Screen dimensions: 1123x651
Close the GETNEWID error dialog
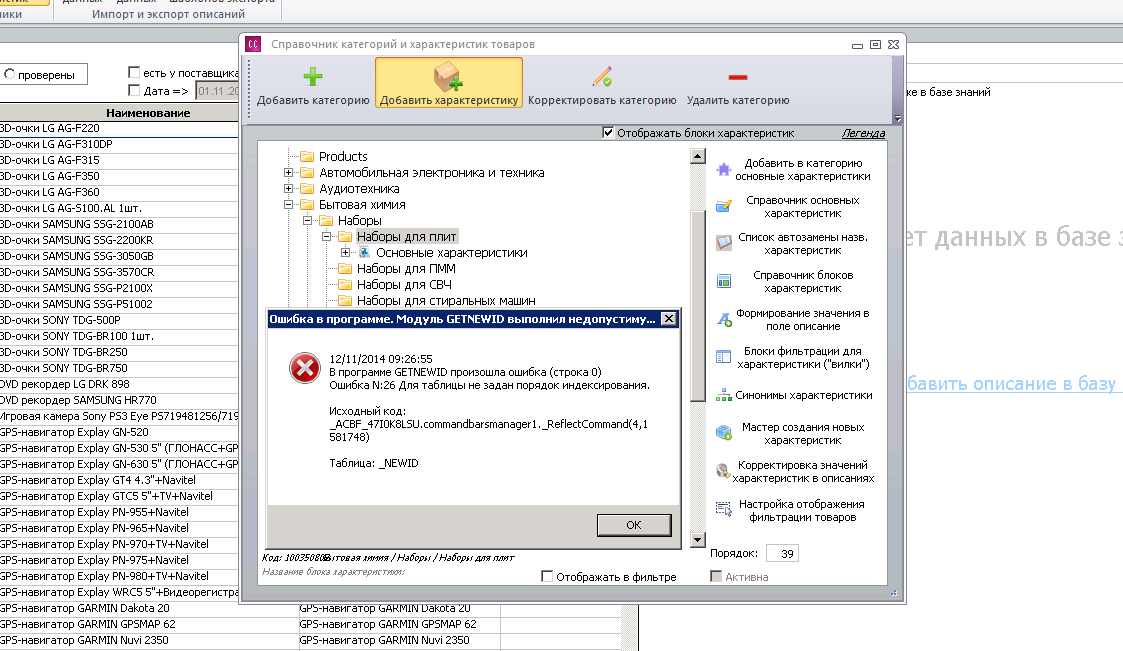[x=668, y=319]
